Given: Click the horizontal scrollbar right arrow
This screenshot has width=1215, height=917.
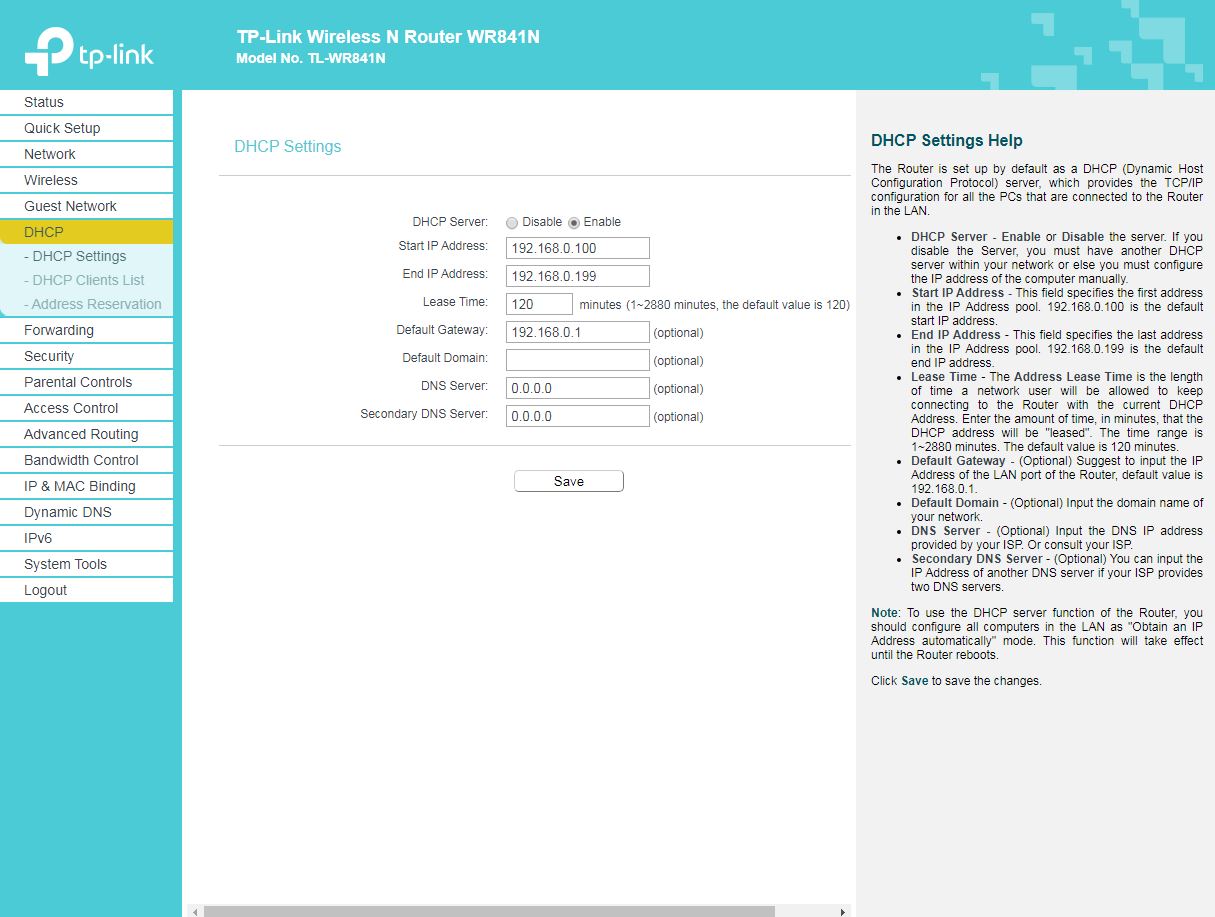Looking at the screenshot, I should [x=843, y=911].
